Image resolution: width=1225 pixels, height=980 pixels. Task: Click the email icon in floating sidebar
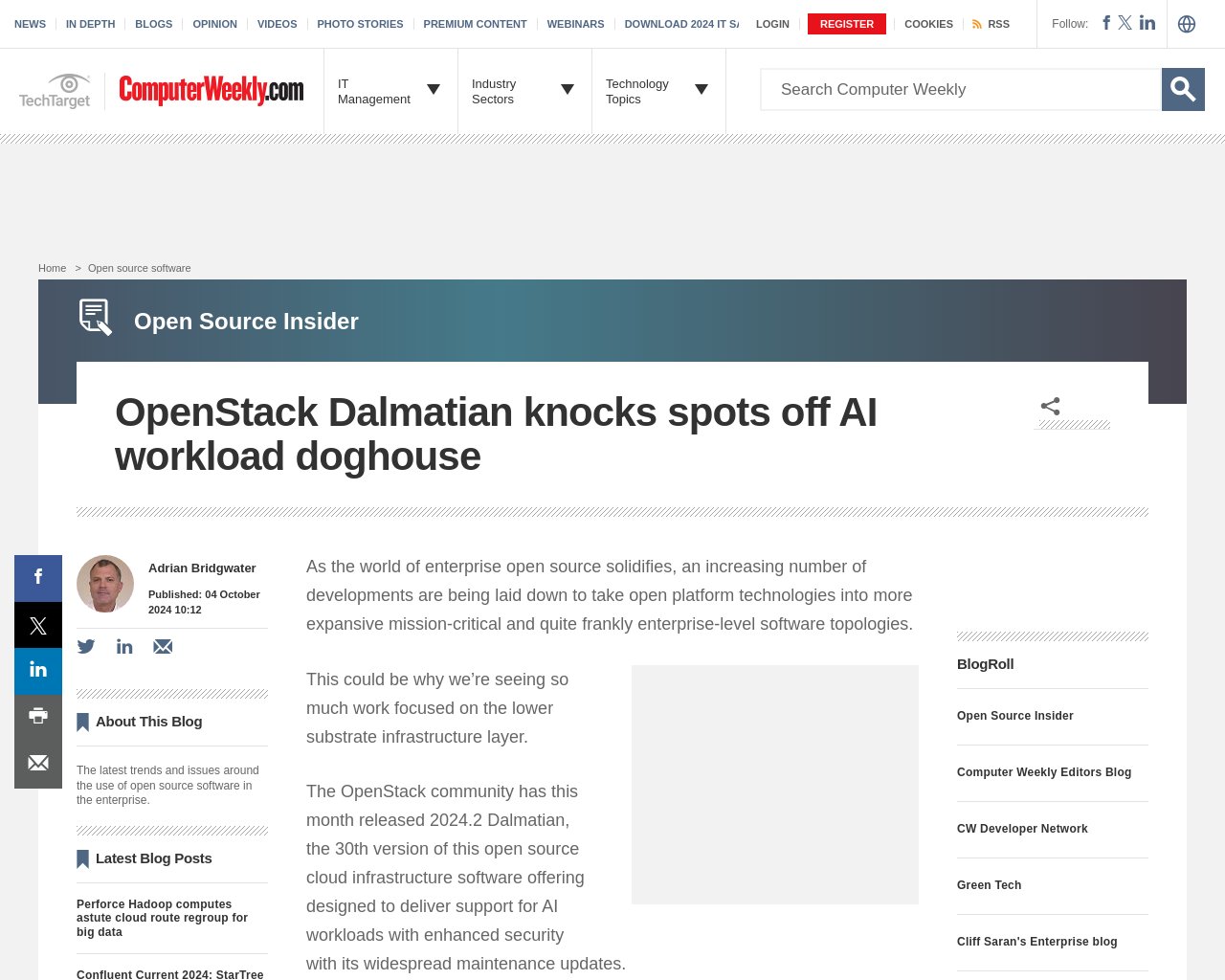point(38,764)
